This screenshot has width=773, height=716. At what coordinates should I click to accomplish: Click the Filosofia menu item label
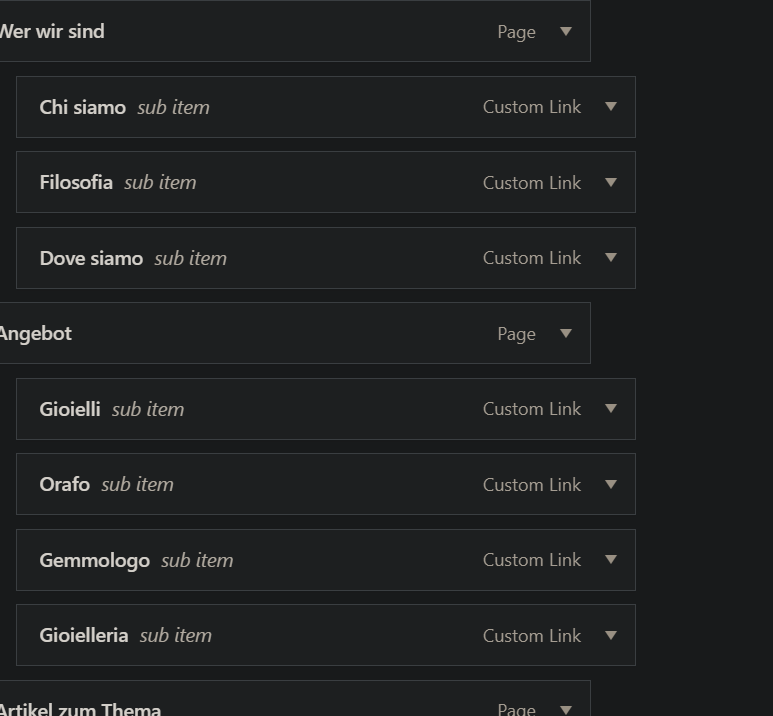pyautogui.click(x=76, y=182)
